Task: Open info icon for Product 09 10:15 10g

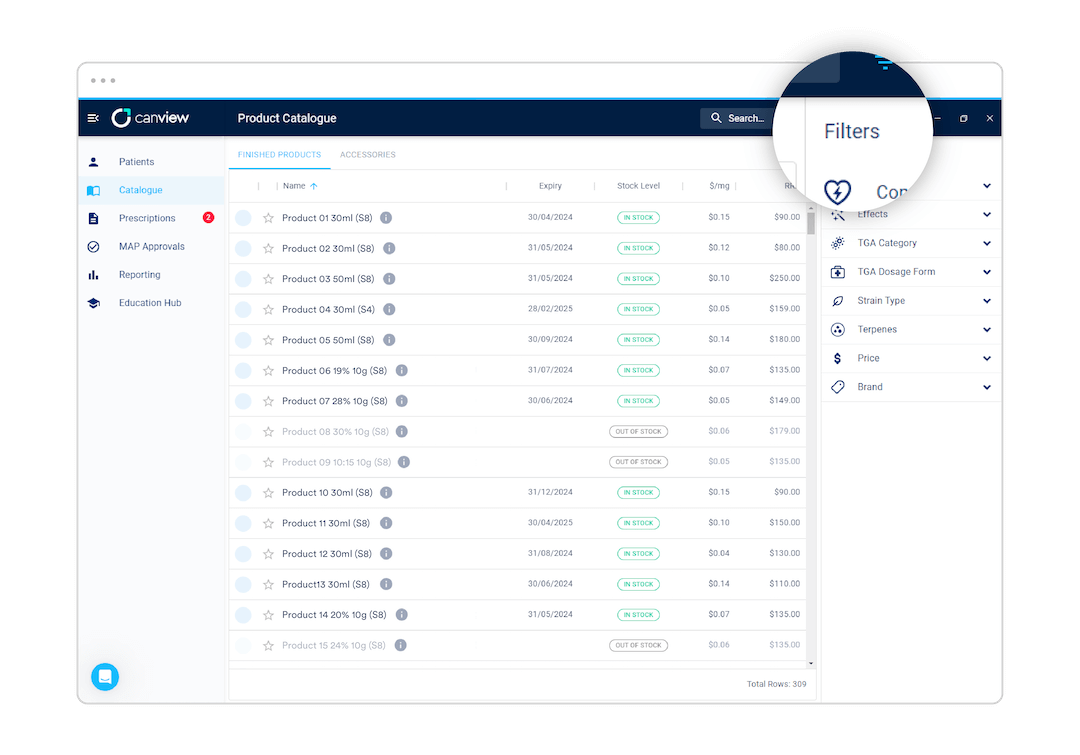Action: click(404, 462)
